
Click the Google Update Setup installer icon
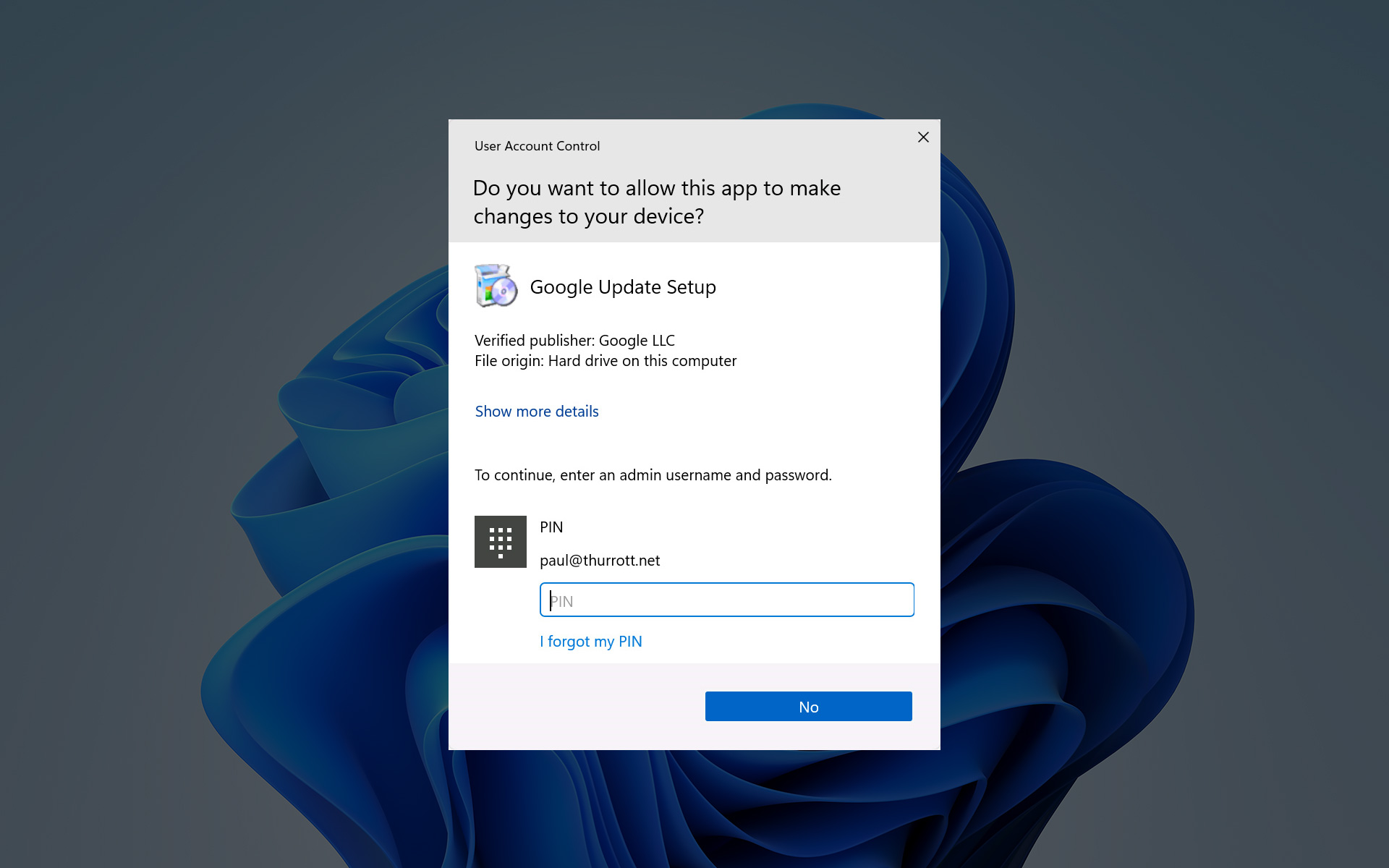point(496,286)
